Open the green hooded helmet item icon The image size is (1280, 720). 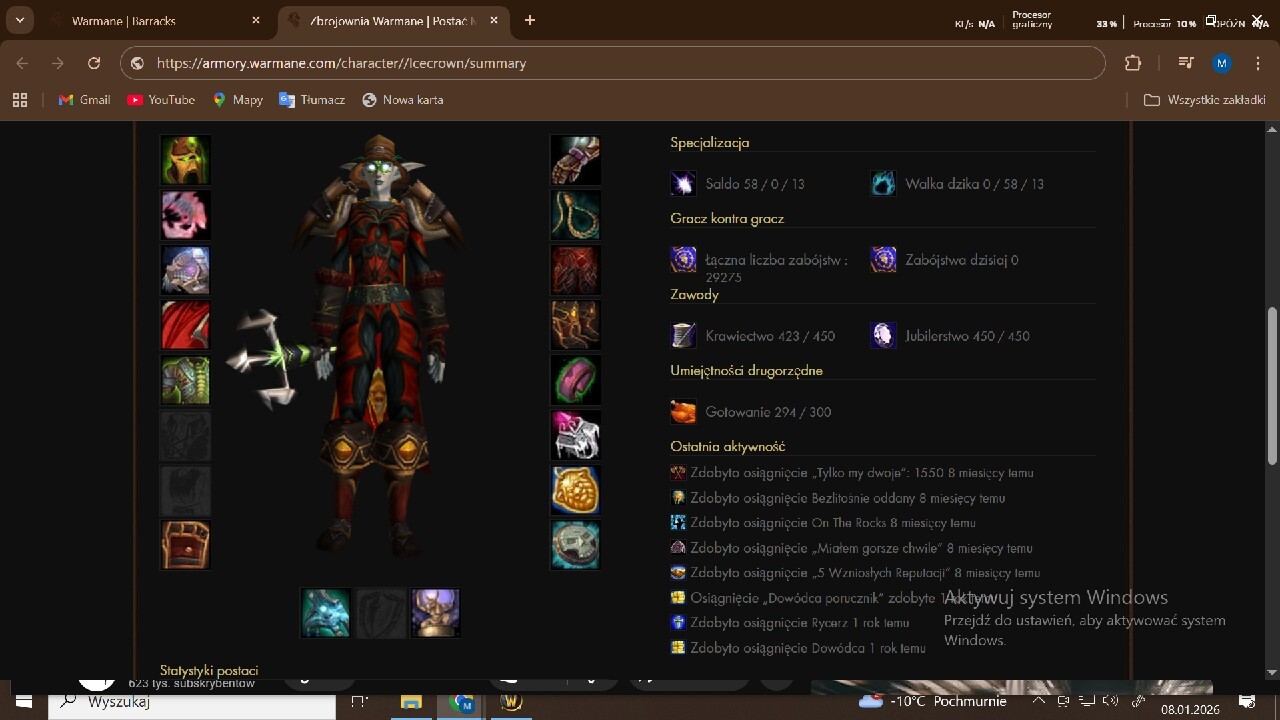pyautogui.click(x=186, y=160)
